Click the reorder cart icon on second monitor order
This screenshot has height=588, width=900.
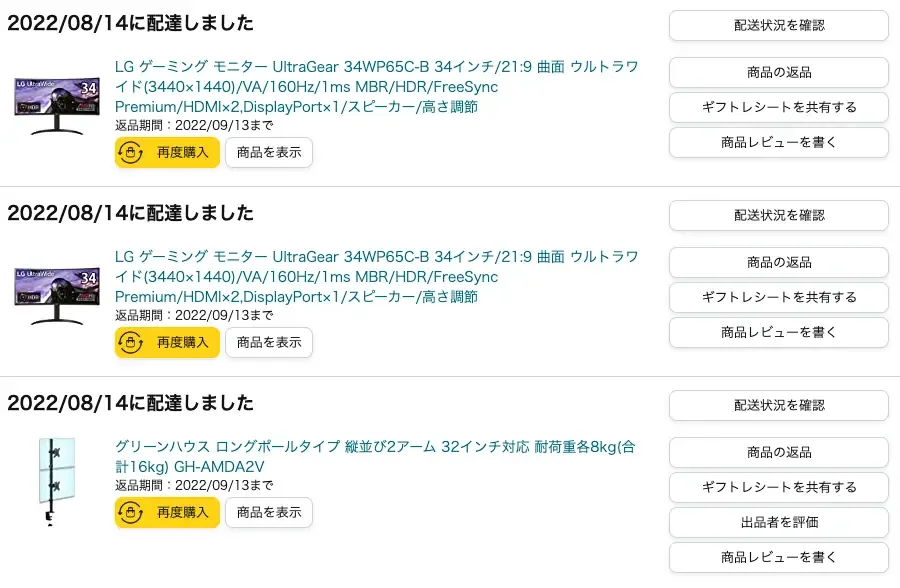point(131,343)
